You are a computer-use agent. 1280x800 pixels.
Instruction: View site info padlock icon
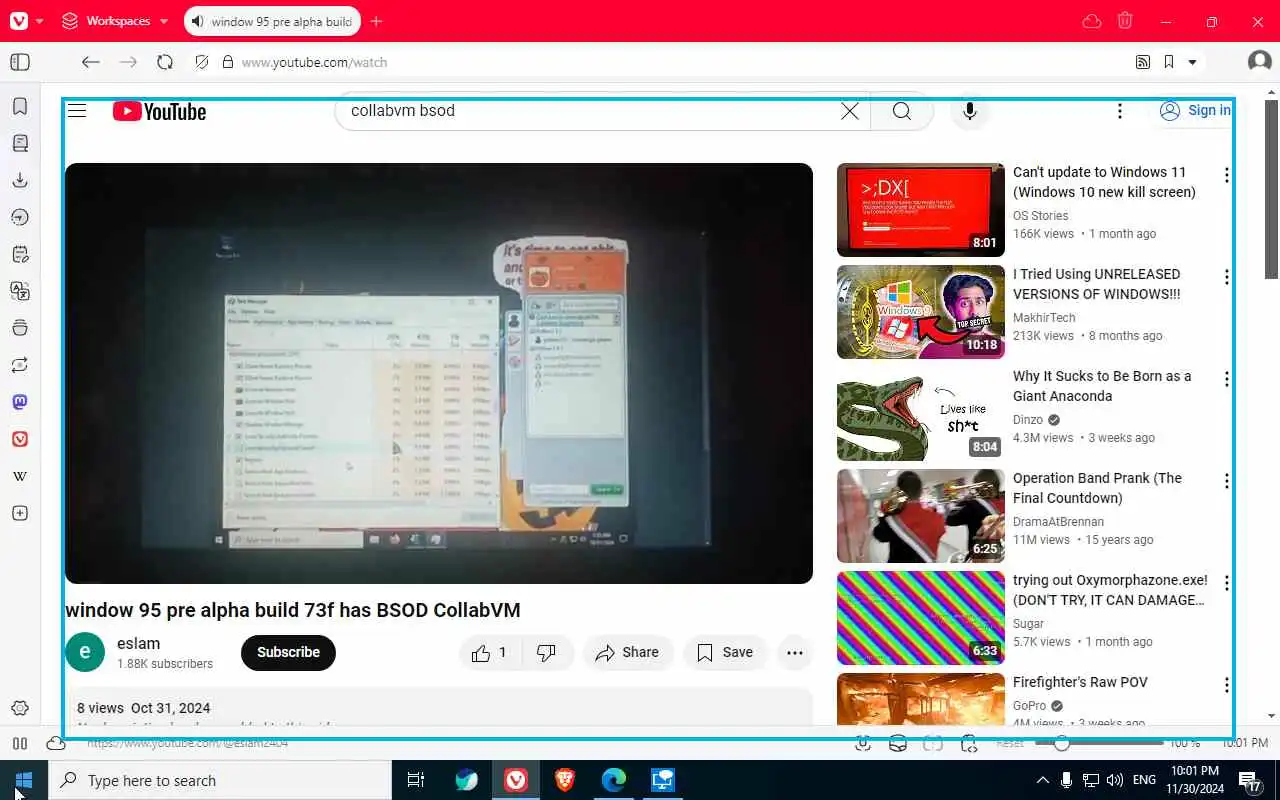point(227,62)
